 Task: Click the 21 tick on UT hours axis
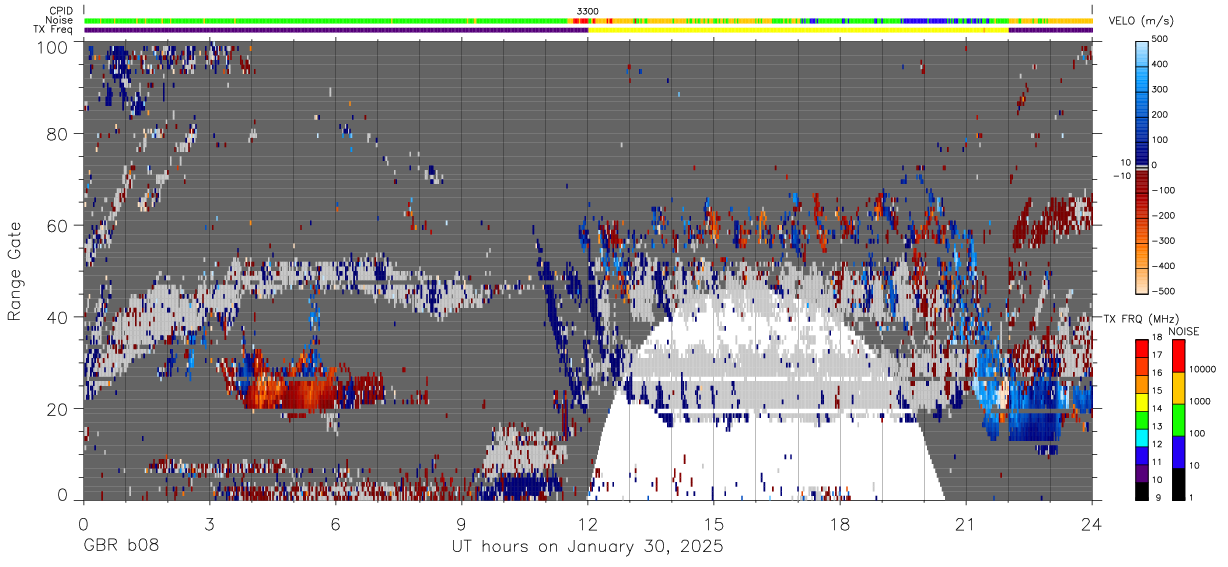point(966,523)
